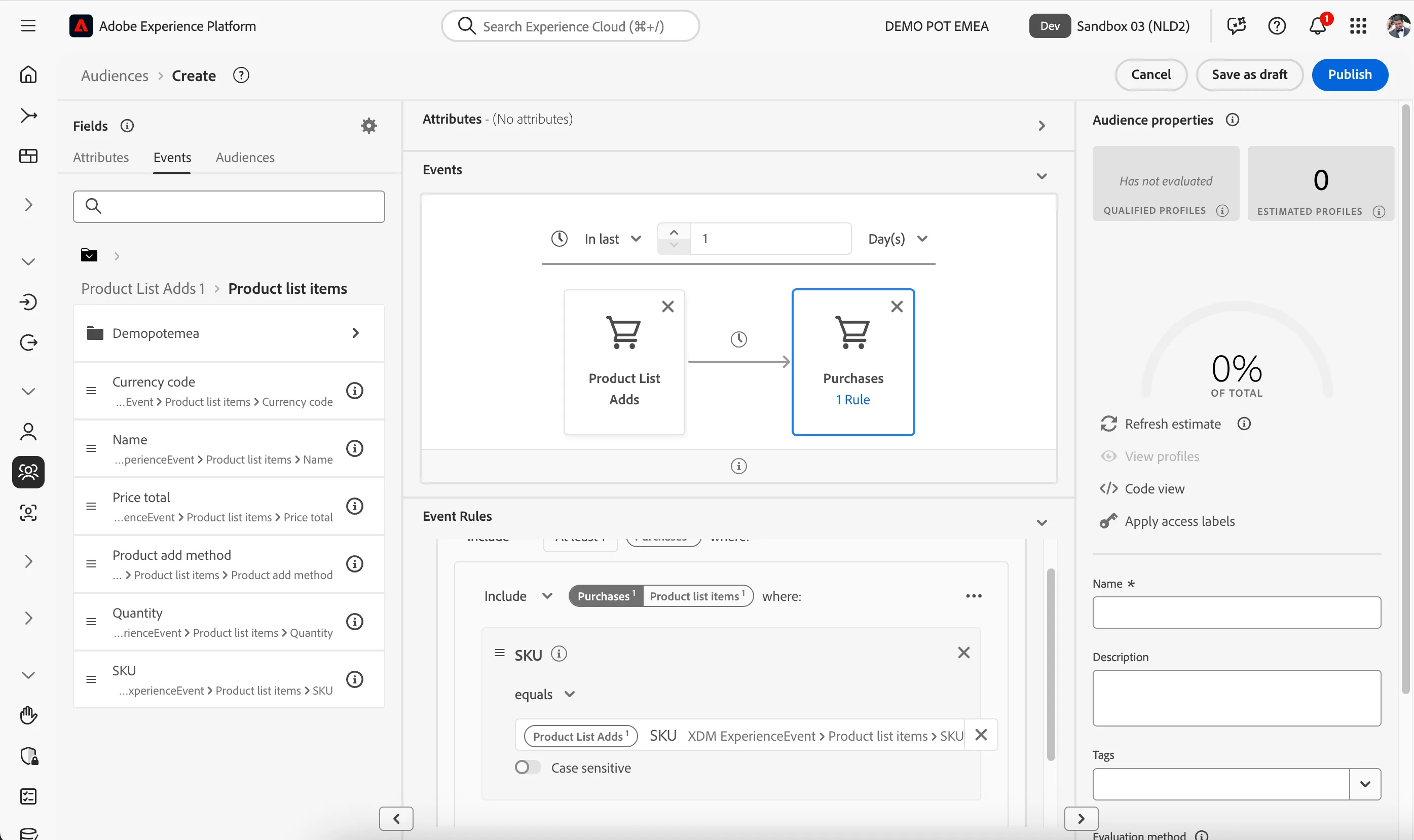Screen dimensions: 1414x840
Task: Remove the Purchases event card
Action: tap(897, 307)
